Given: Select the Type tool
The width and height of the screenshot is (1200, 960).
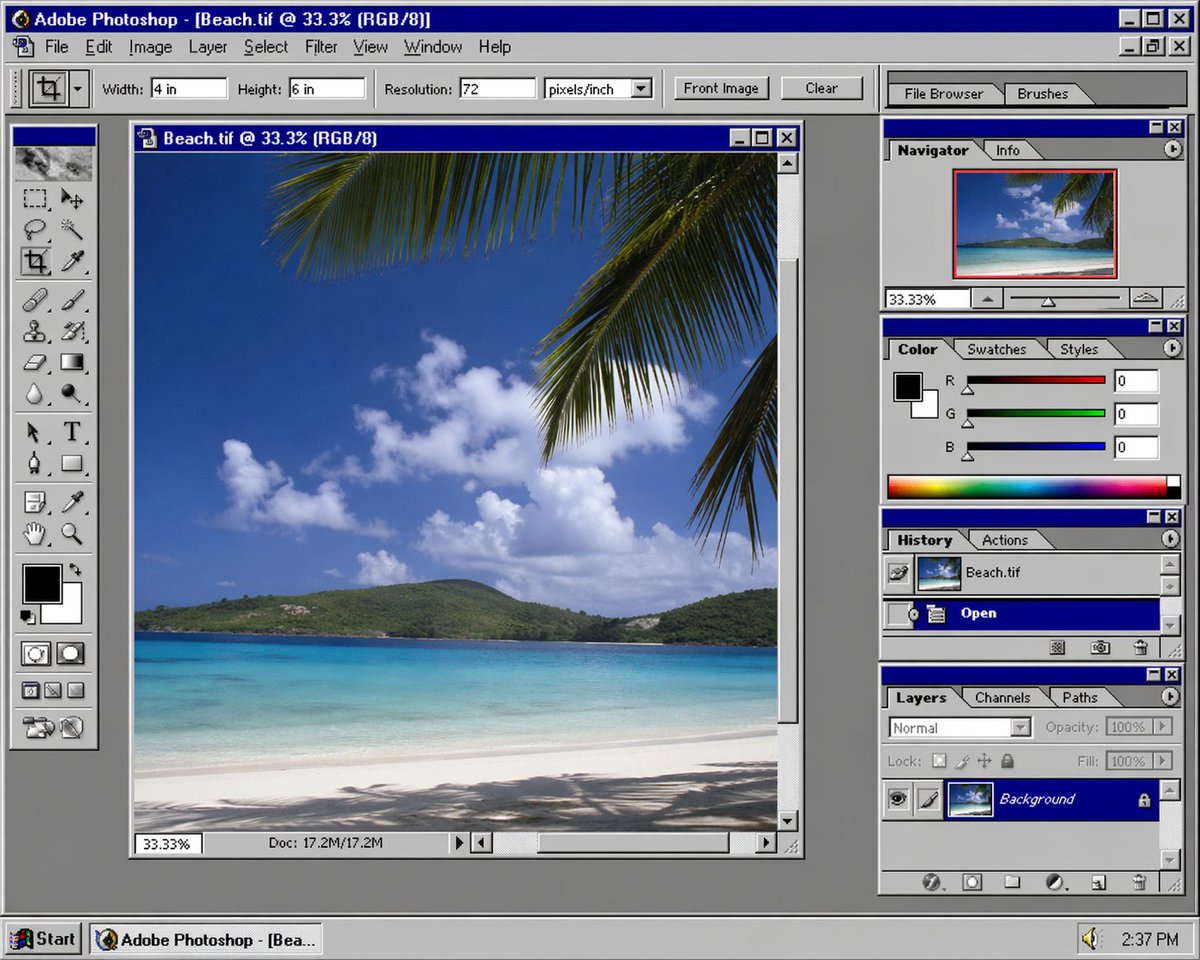Looking at the screenshot, I should point(72,432).
